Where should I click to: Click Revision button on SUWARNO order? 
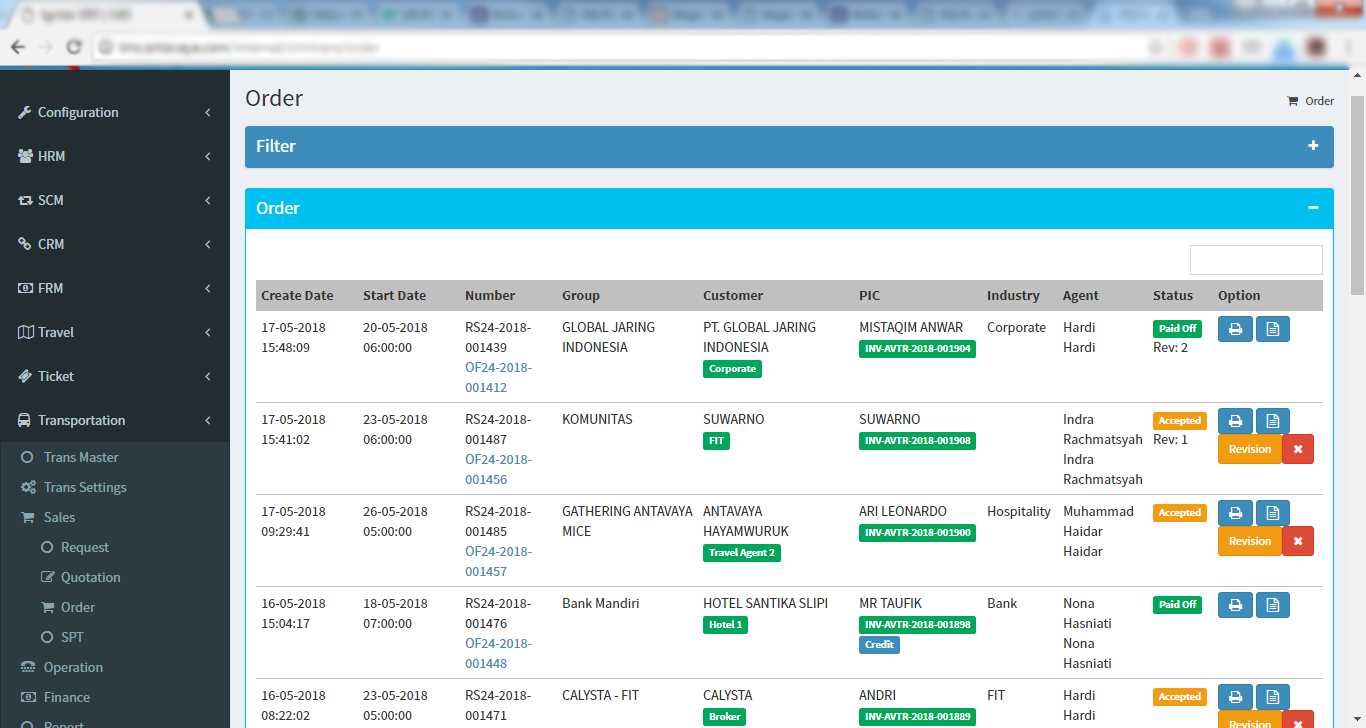coord(1249,449)
